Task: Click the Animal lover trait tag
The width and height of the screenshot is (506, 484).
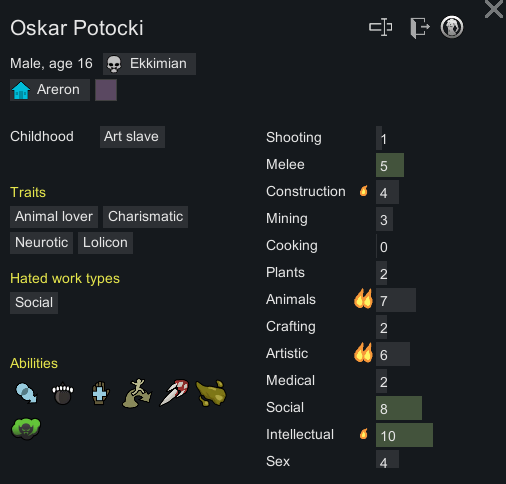Action: tap(54, 217)
